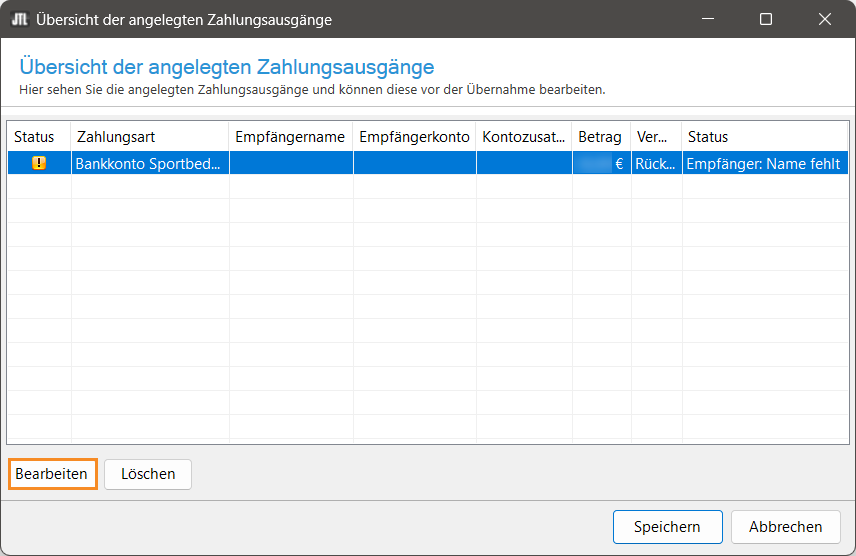Maximize the dialog window
The image size is (856, 556).
[766, 19]
